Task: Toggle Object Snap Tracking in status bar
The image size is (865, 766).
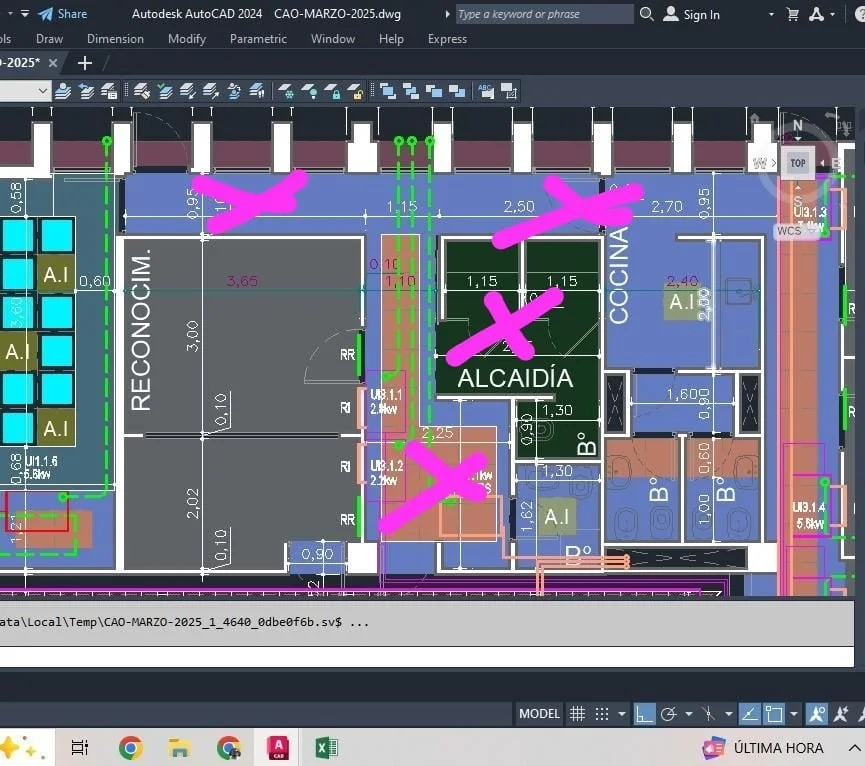Action: 749,714
